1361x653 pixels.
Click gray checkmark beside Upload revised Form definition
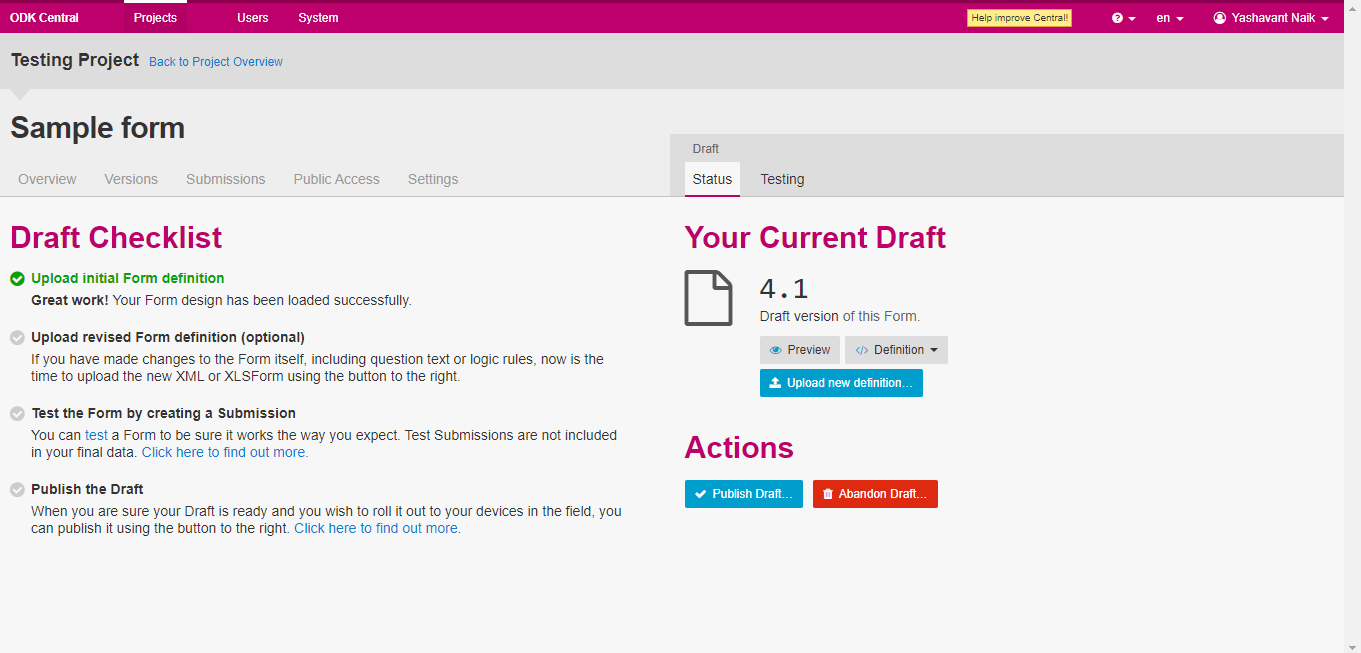[x=17, y=338]
